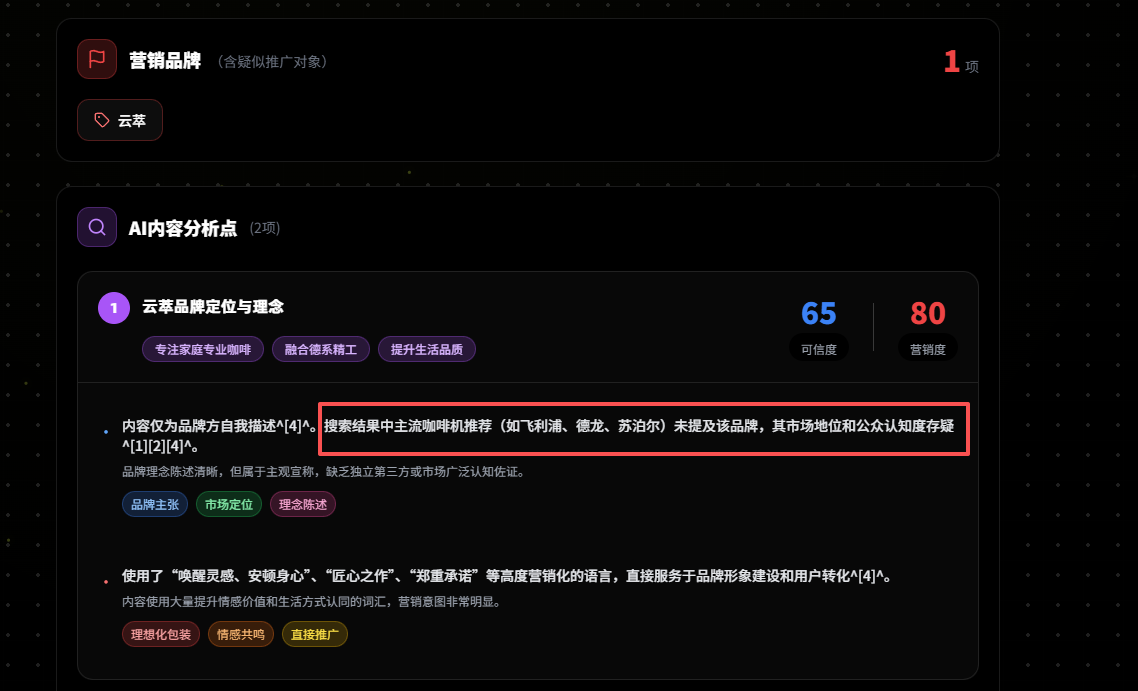Viewport: 1138px width, 691px height.
Task: Click the 营销品牌 section heading
Action: click(165, 60)
